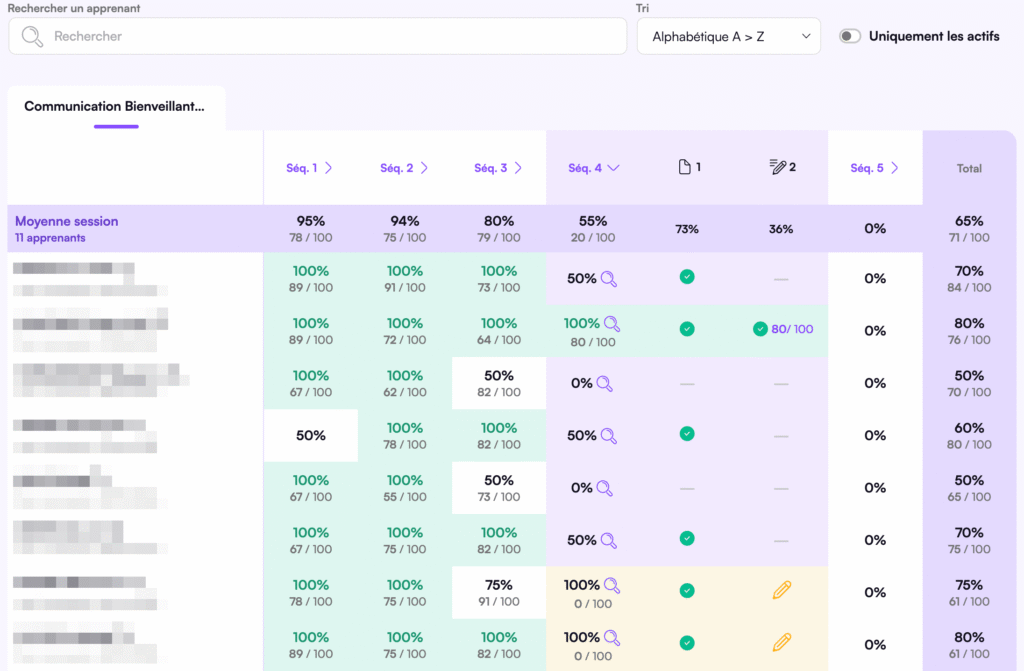Select the Communication Bienveillant... tab
Image resolution: width=1024 pixels, height=671 pixels.
pos(115,106)
